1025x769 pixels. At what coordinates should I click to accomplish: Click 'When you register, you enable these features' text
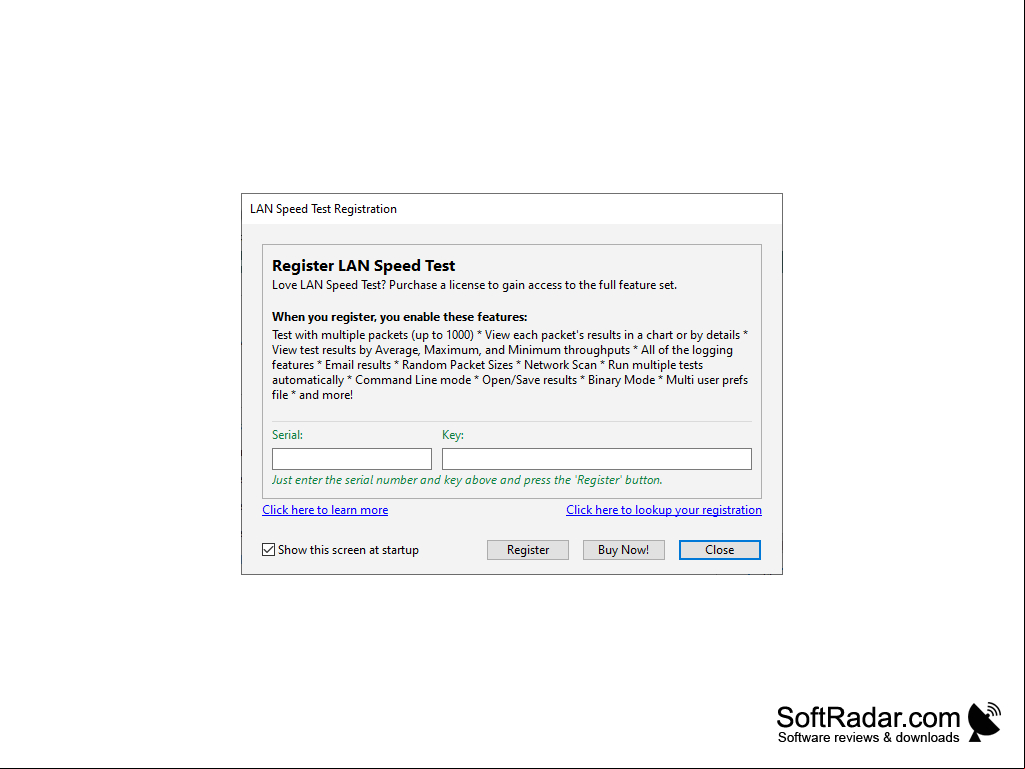[x=399, y=317]
